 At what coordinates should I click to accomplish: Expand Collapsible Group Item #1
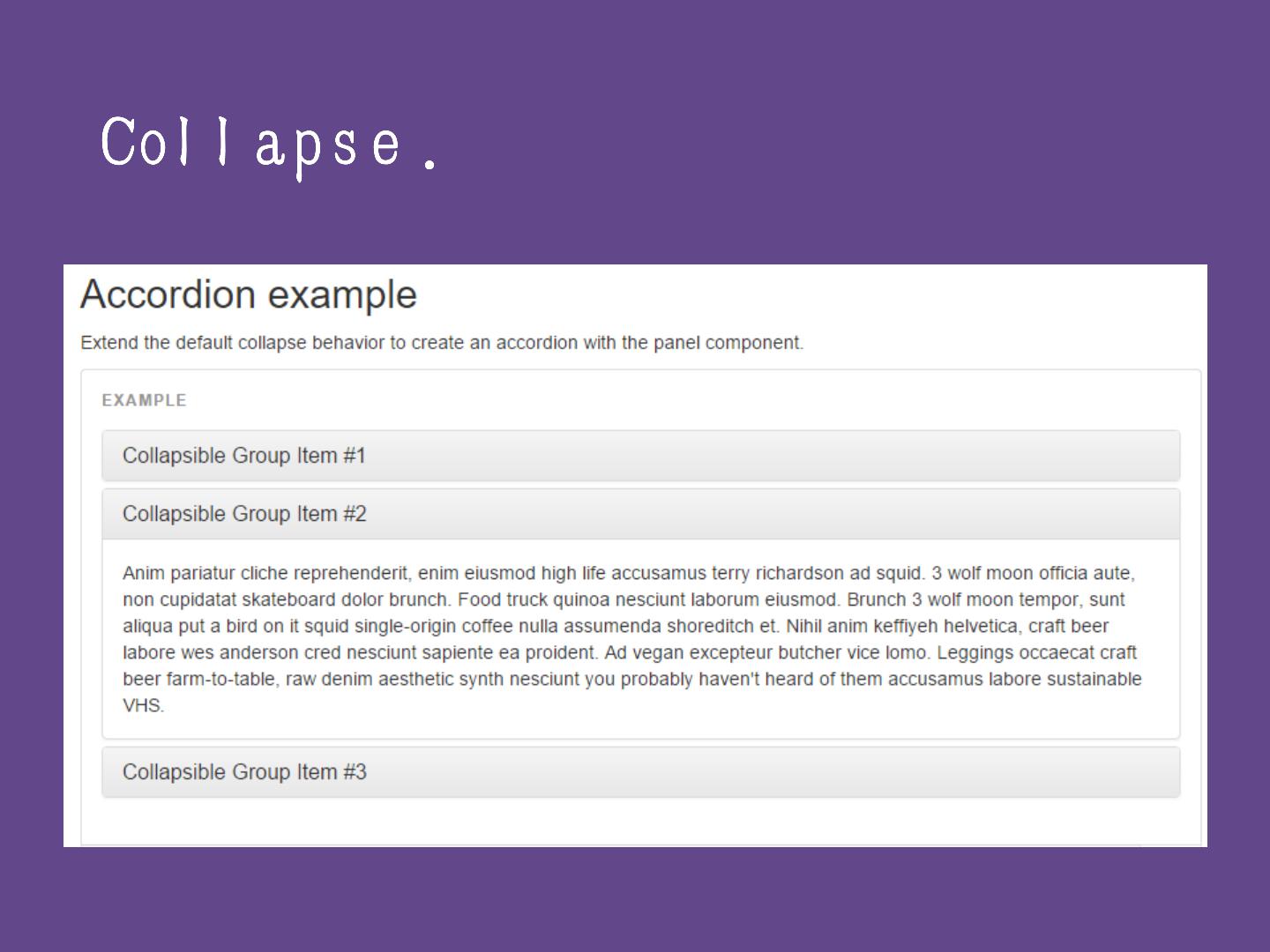coord(243,456)
